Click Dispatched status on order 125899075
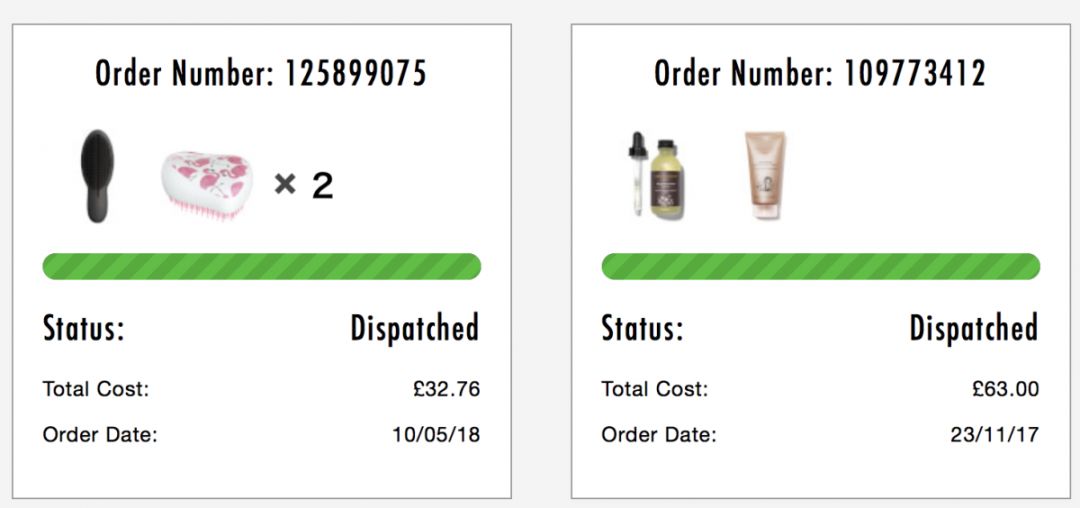 tap(414, 328)
